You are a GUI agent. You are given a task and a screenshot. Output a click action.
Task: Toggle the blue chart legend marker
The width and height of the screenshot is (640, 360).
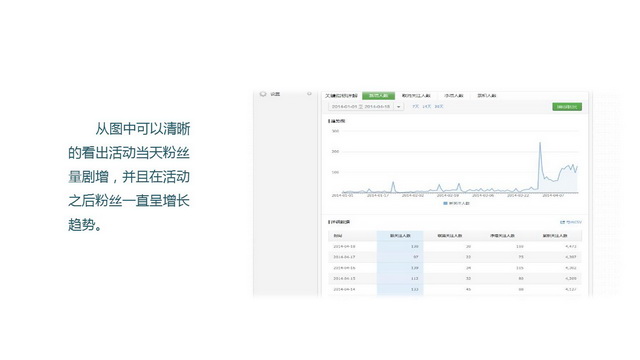click(445, 203)
